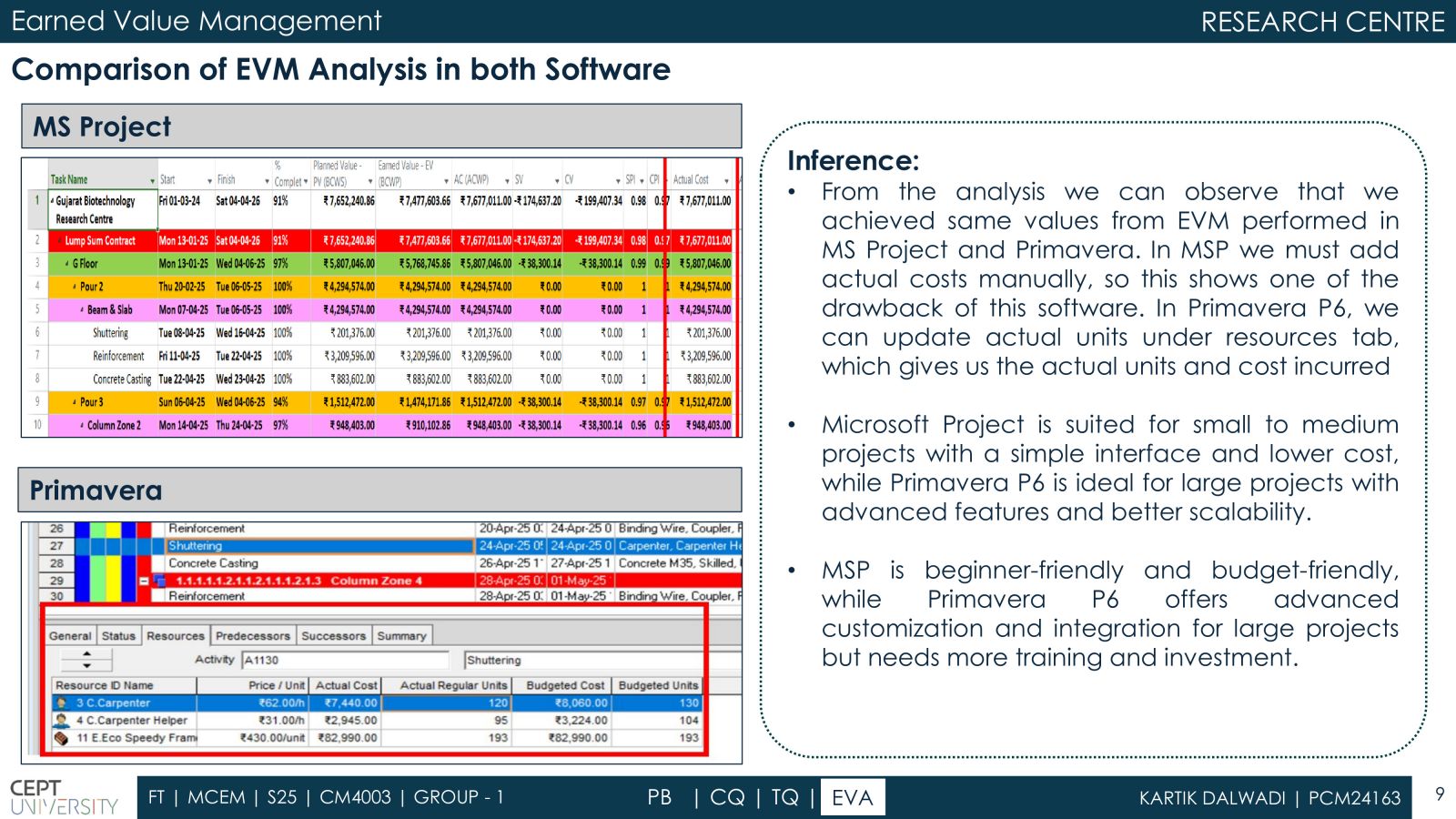Open the SPI column filter dropdown

[x=642, y=180]
